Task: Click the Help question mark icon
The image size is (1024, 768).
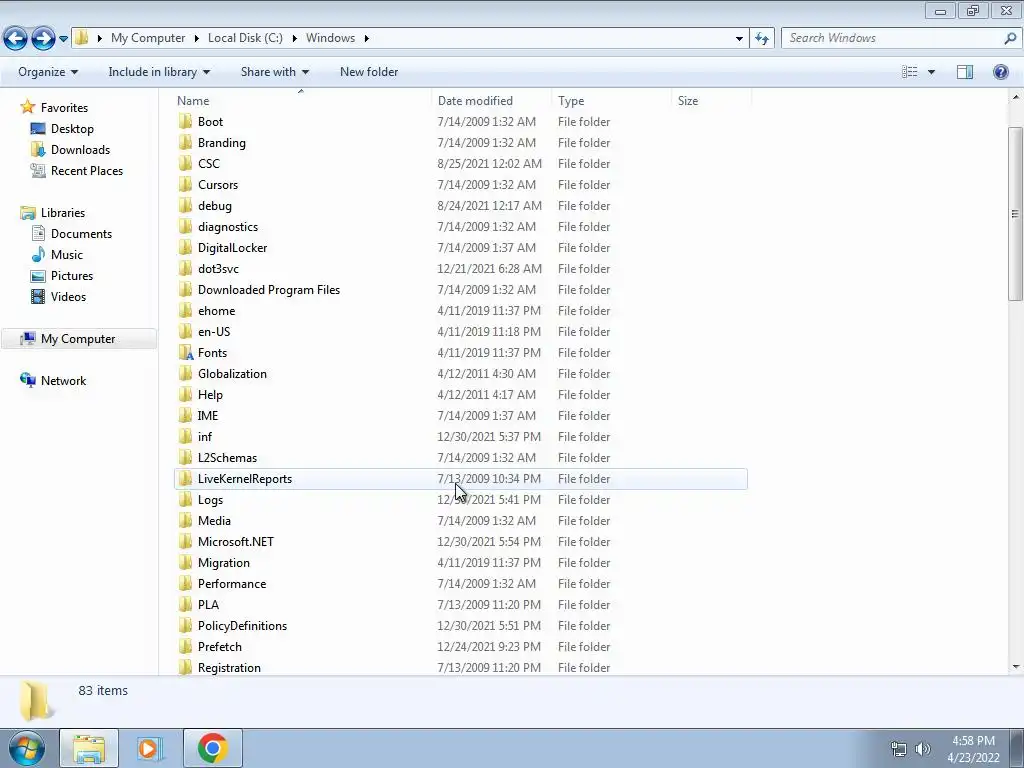Action: (1000, 72)
